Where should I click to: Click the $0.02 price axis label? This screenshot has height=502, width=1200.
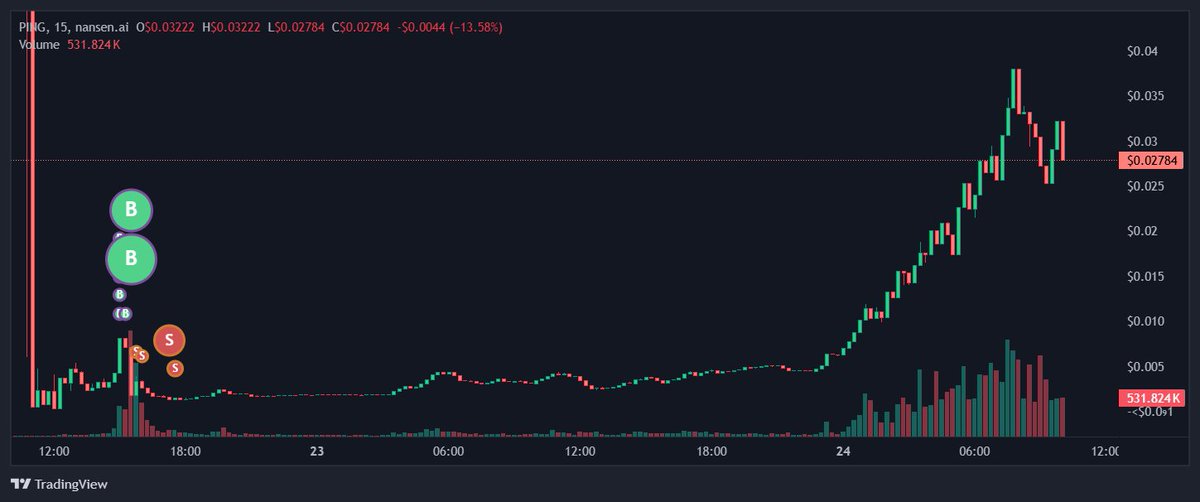[x=1144, y=231]
